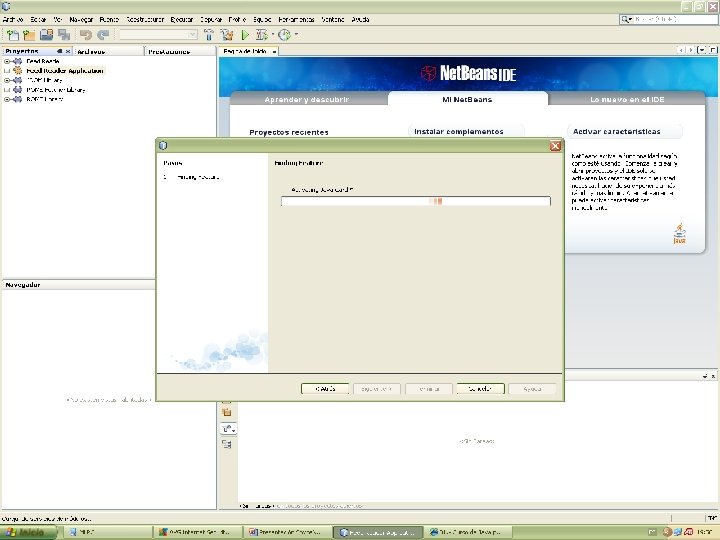Open the Reestructurar menu
This screenshot has height=540, width=720.
pyautogui.click(x=145, y=19)
